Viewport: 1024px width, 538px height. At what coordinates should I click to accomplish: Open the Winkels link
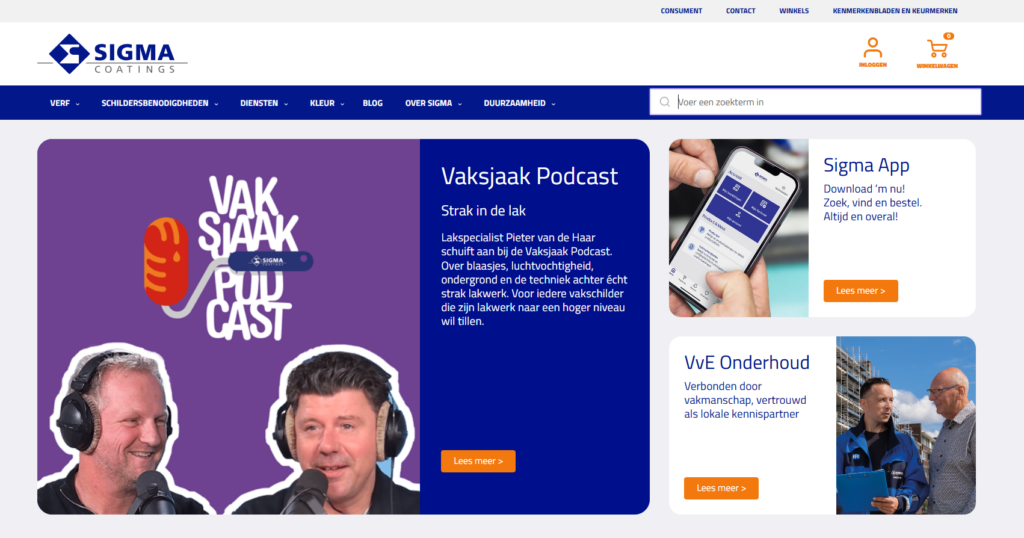(x=794, y=10)
